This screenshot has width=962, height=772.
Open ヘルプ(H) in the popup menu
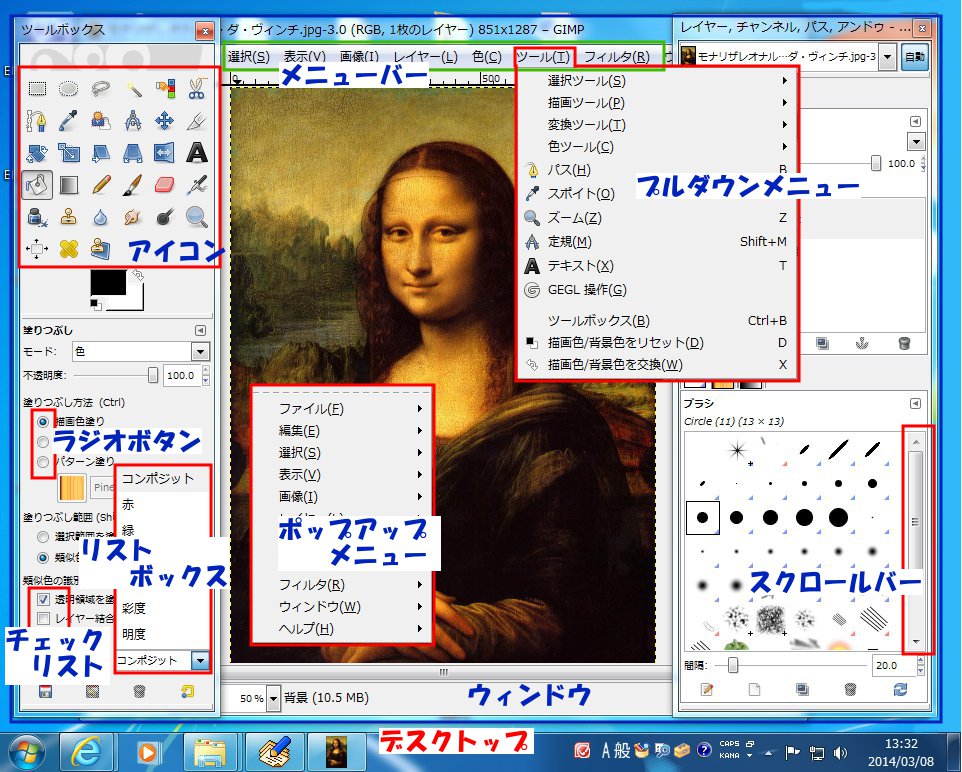(343, 629)
